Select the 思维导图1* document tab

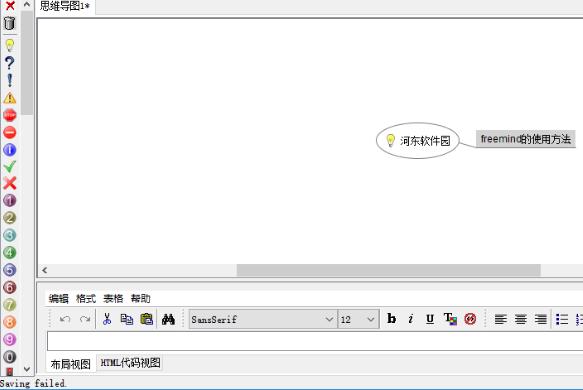65,6
